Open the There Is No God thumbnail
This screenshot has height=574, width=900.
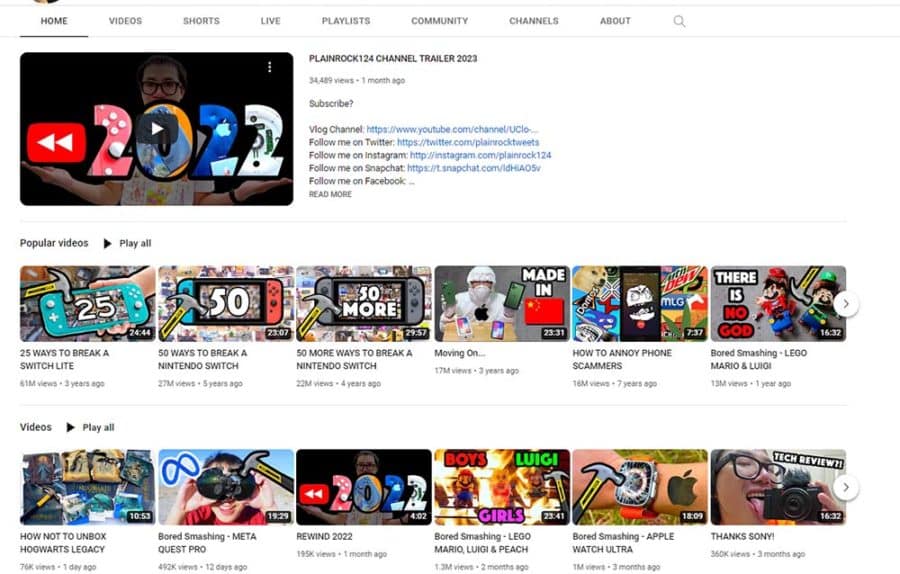coord(778,304)
